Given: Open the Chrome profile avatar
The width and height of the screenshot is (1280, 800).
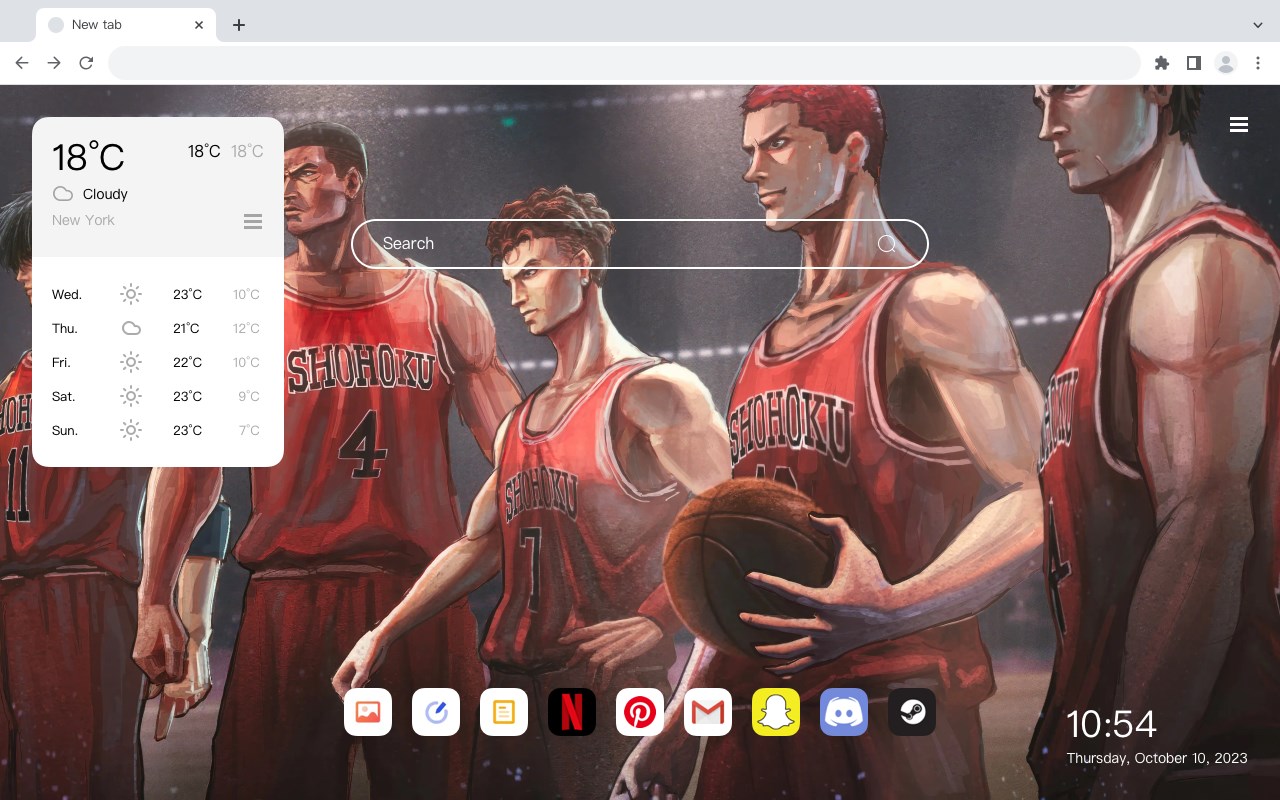Looking at the screenshot, I should [x=1226, y=63].
